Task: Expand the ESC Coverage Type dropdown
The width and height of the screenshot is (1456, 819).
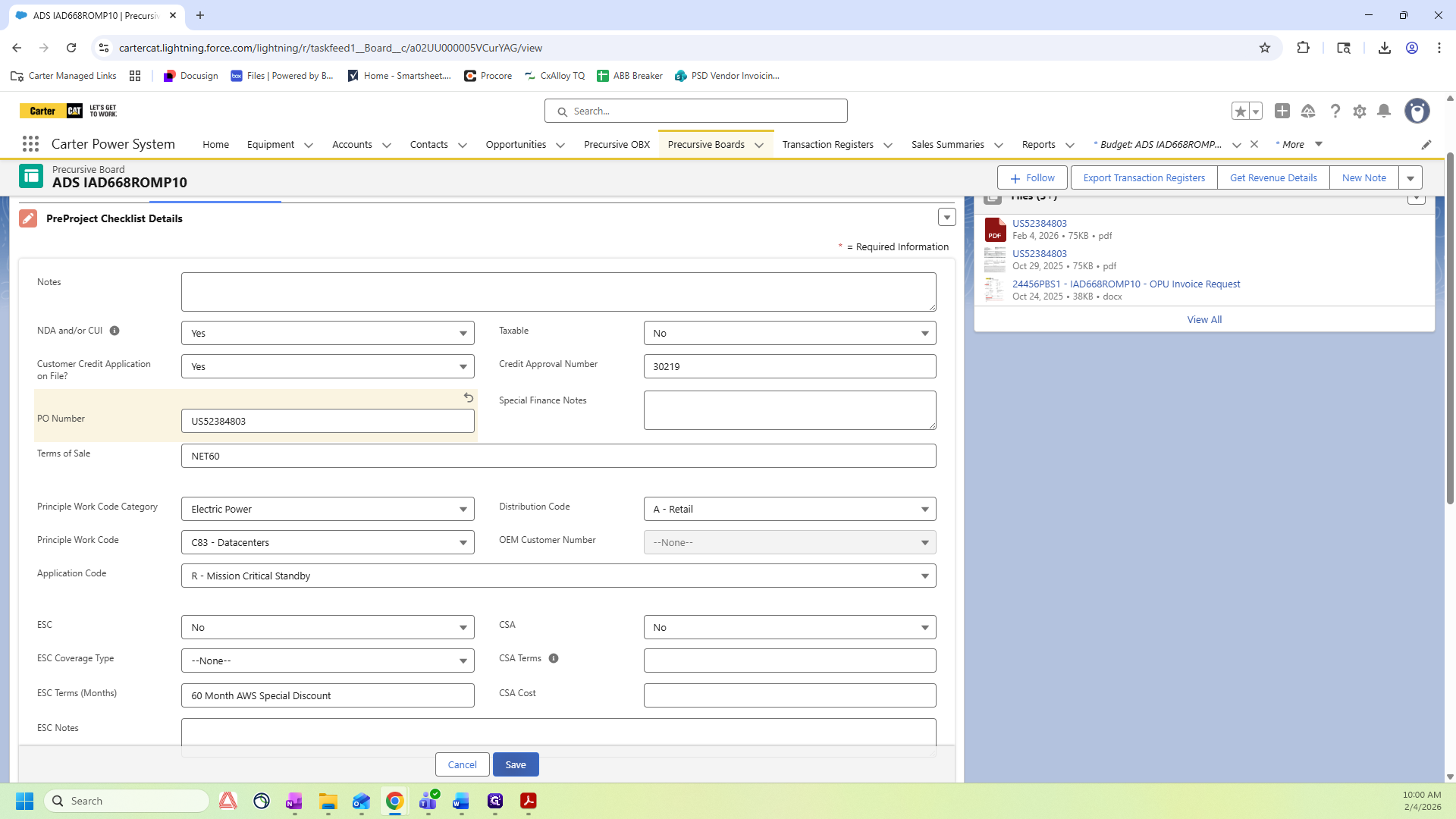Action: pos(328,661)
